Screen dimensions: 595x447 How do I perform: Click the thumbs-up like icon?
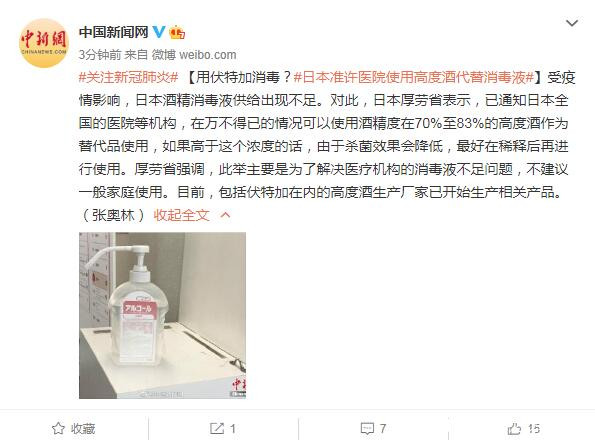click(514, 429)
